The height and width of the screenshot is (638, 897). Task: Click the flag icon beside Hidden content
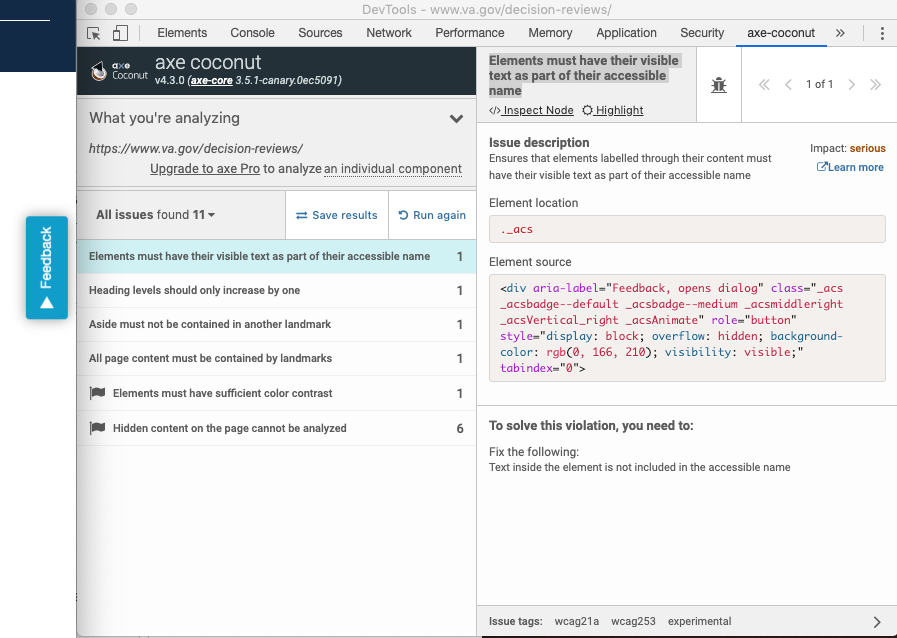click(x=97, y=428)
